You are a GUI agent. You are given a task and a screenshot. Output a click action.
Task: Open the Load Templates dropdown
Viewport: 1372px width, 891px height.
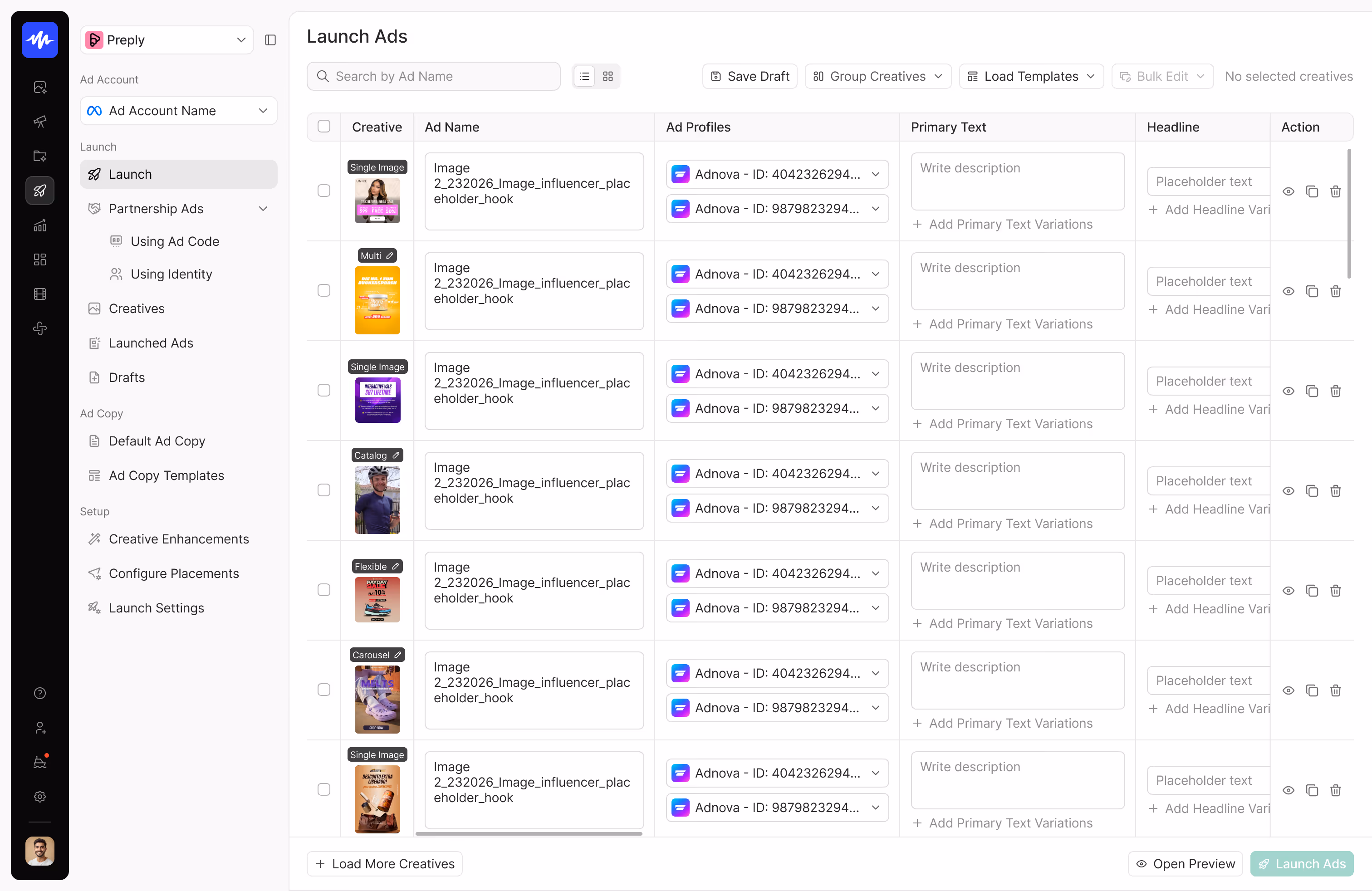(1031, 76)
